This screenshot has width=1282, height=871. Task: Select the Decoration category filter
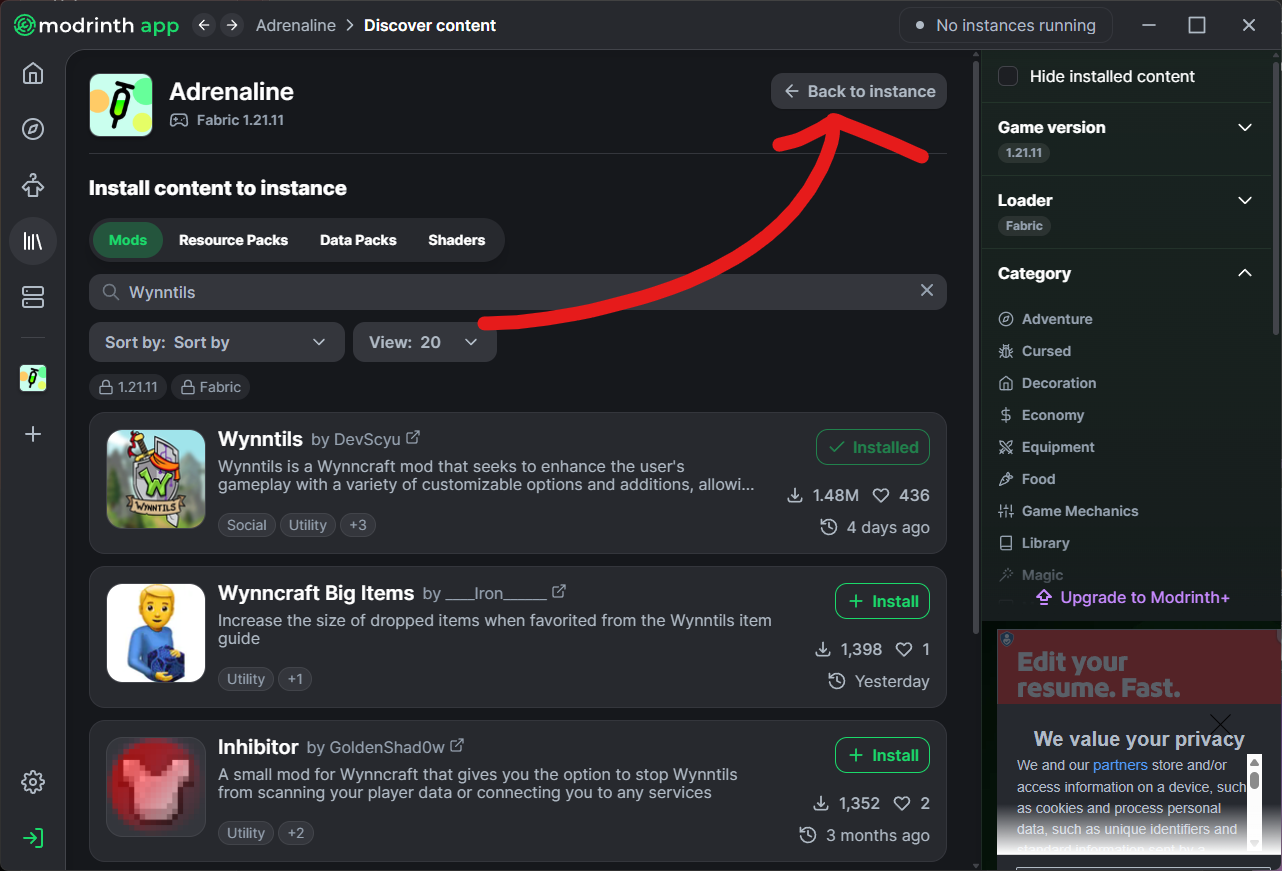[x=1047, y=383]
